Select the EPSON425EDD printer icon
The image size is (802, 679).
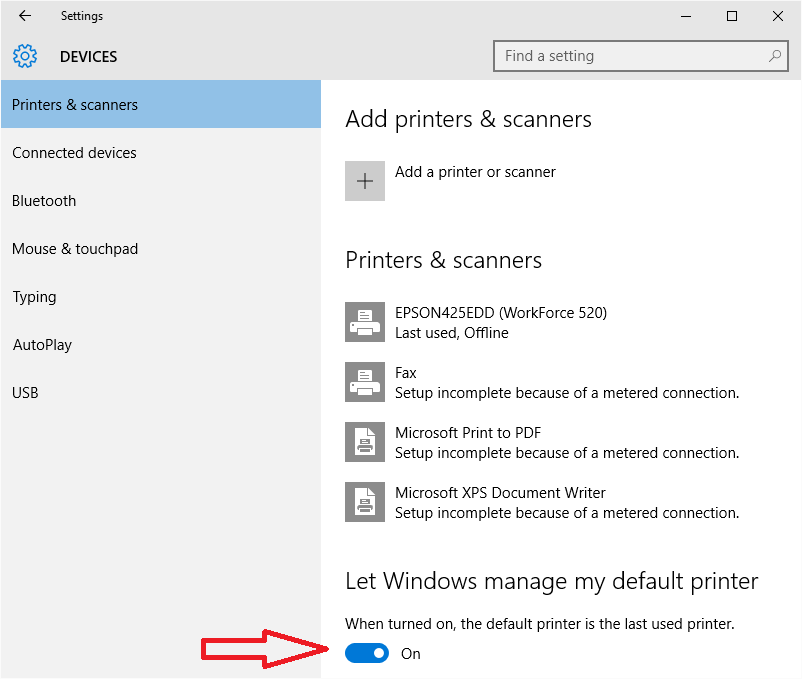tap(365, 322)
